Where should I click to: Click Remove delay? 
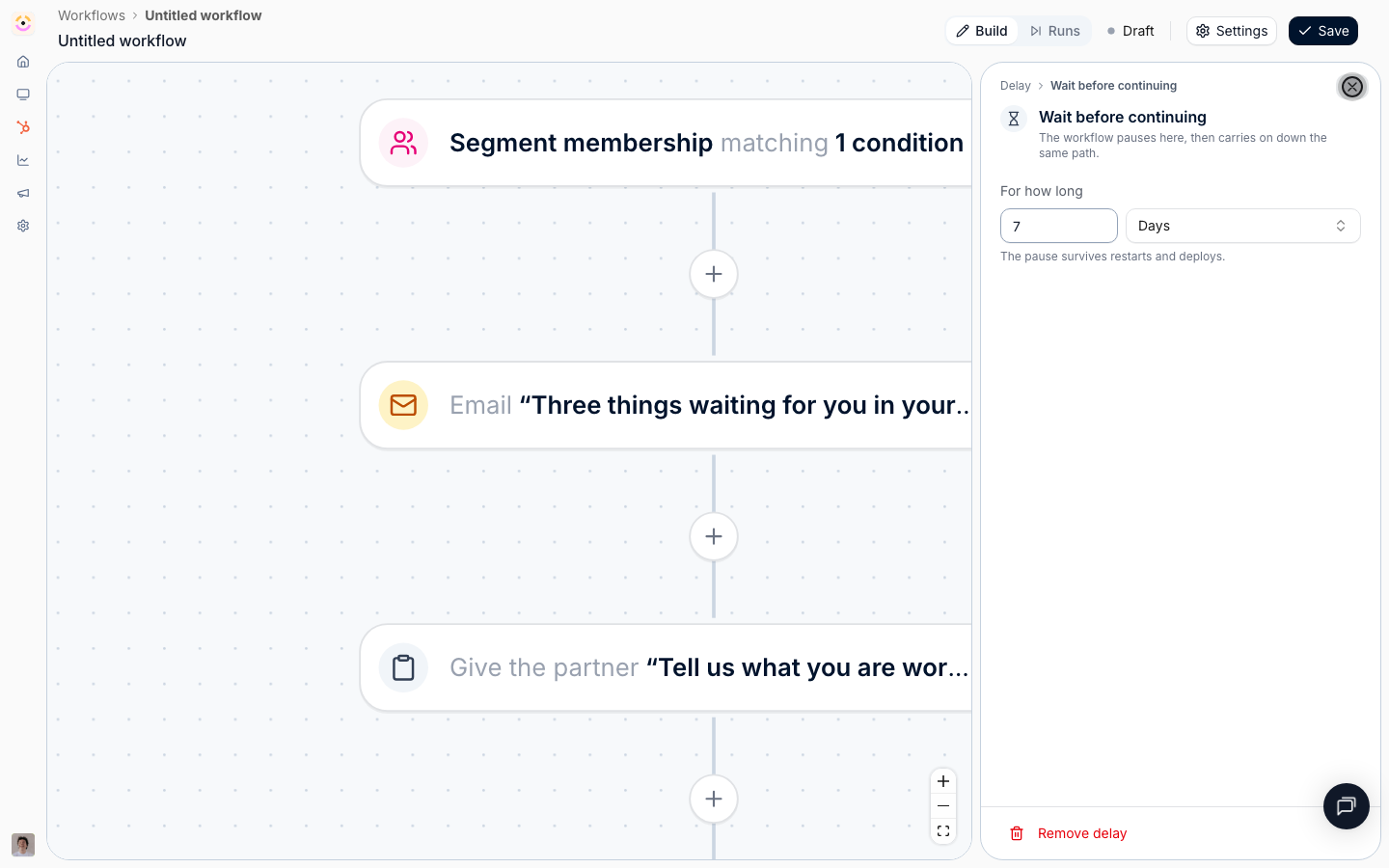point(1068,833)
